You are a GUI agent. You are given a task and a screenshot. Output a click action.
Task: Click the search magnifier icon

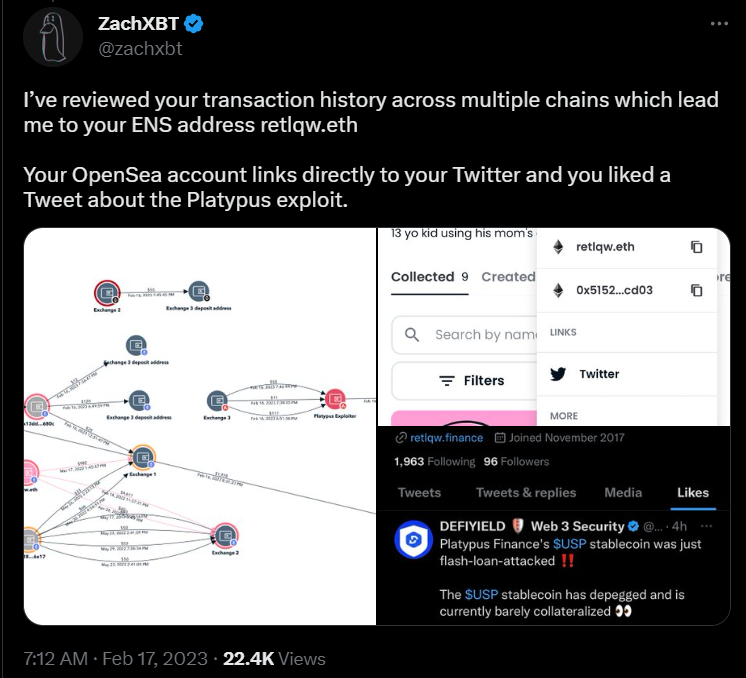pyautogui.click(x=411, y=335)
